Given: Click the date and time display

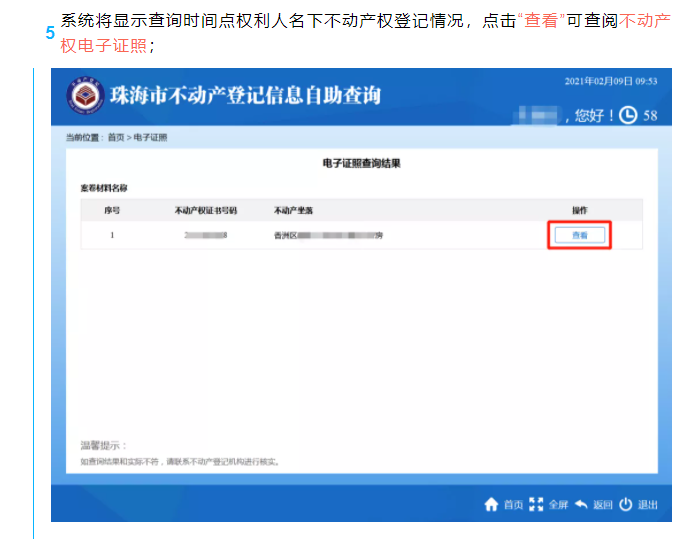Looking at the screenshot, I should [610, 81].
